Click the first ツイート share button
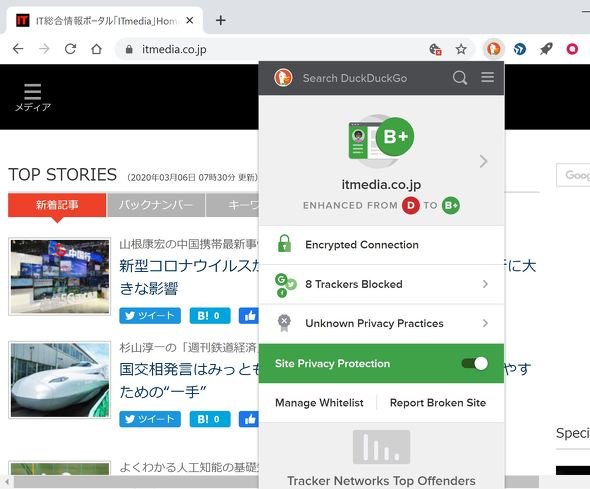590x489 pixels. pyautogui.click(x=150, y=316)
